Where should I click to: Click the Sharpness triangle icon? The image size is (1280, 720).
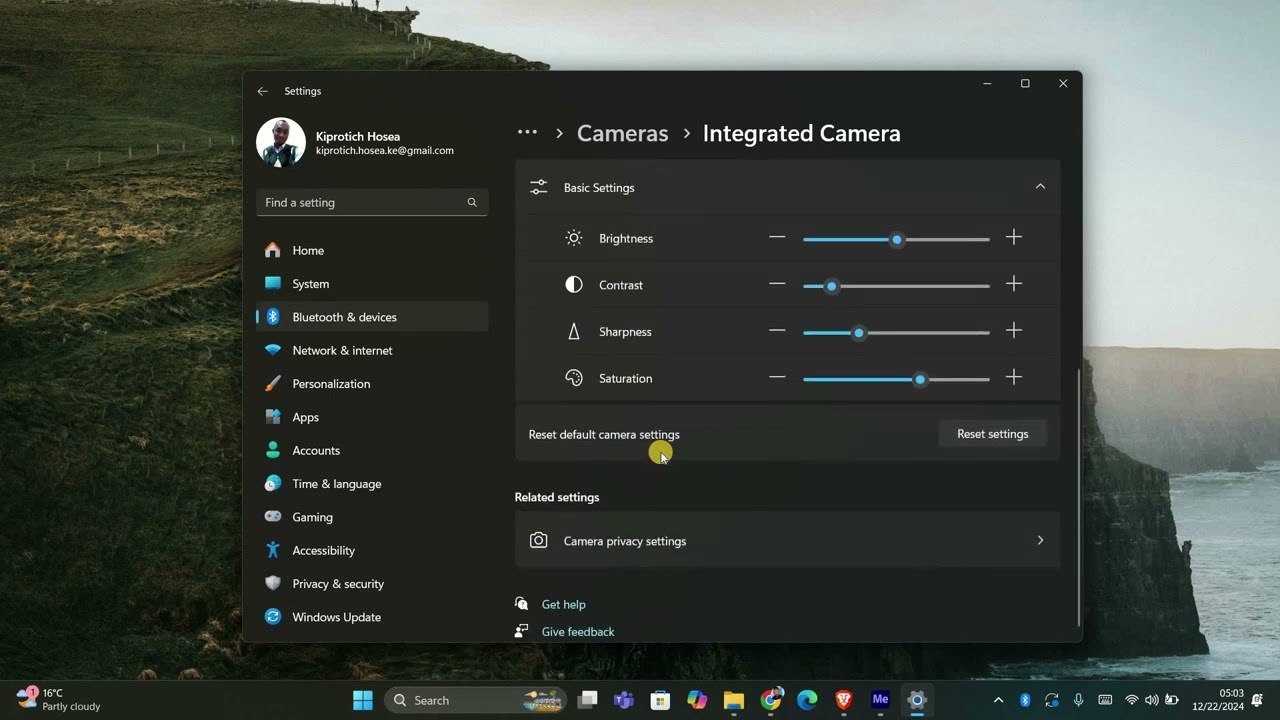click(574, 332)
